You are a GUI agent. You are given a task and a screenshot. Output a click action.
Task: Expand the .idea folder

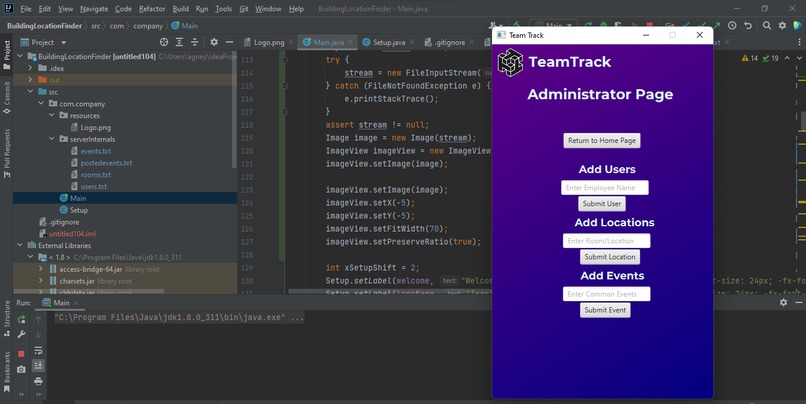(x=30, y=68)
